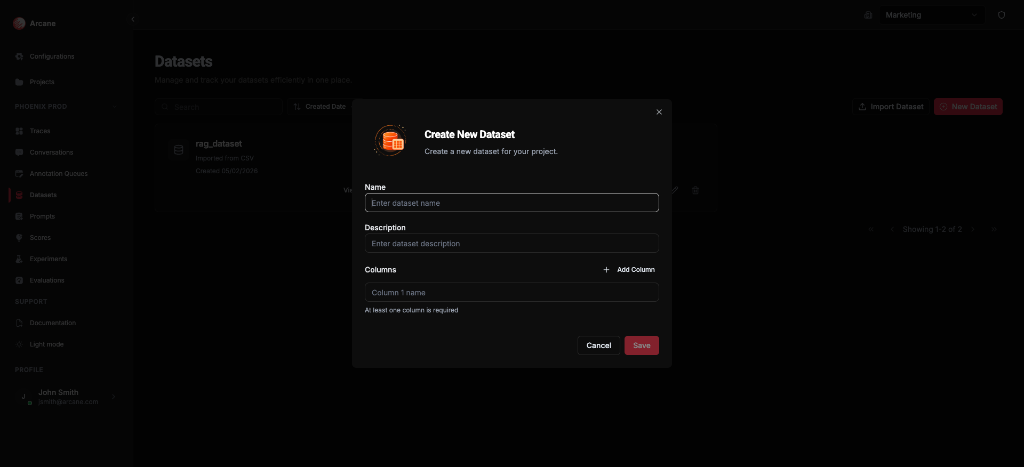
Task: Jump to the last page of datasets
Action: click(x=993, y=229)
